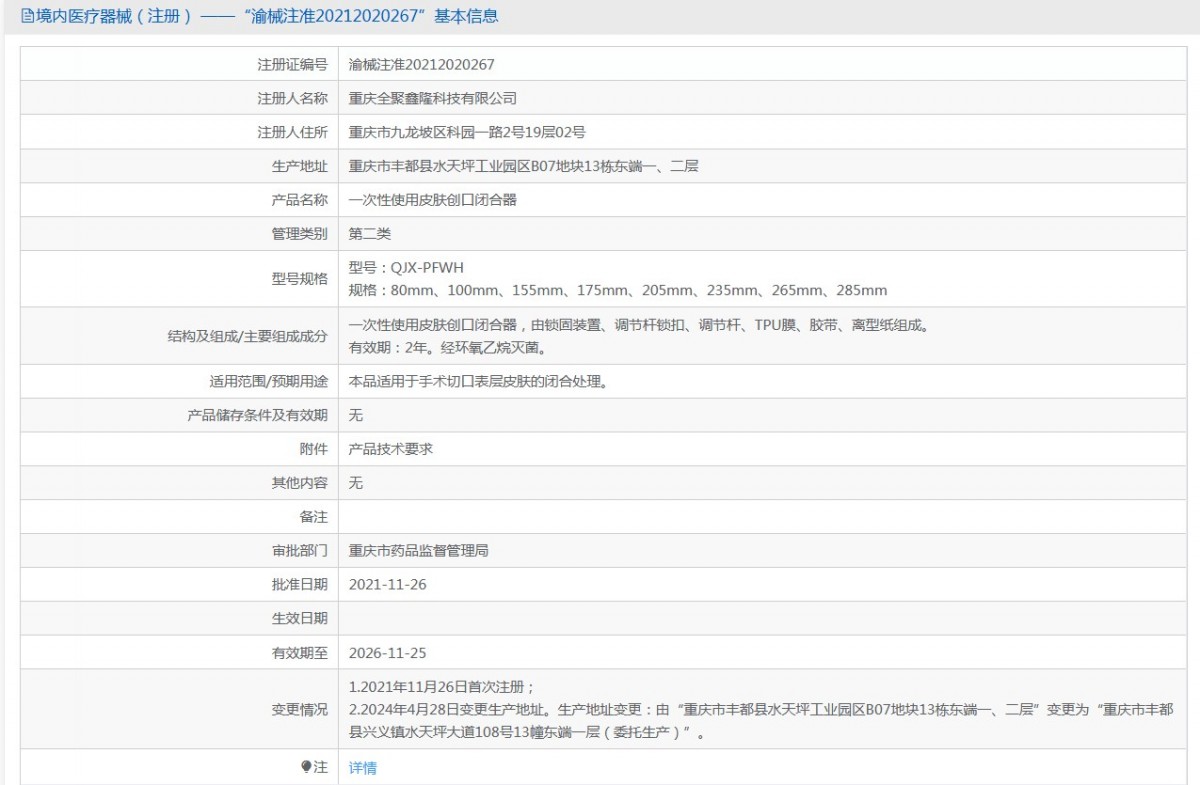Image resolution: width=1200 pixels, height=785 pixels.
Task: Select approval department 重庆市药品监督管理局
Action: click(x=419, y=551)
